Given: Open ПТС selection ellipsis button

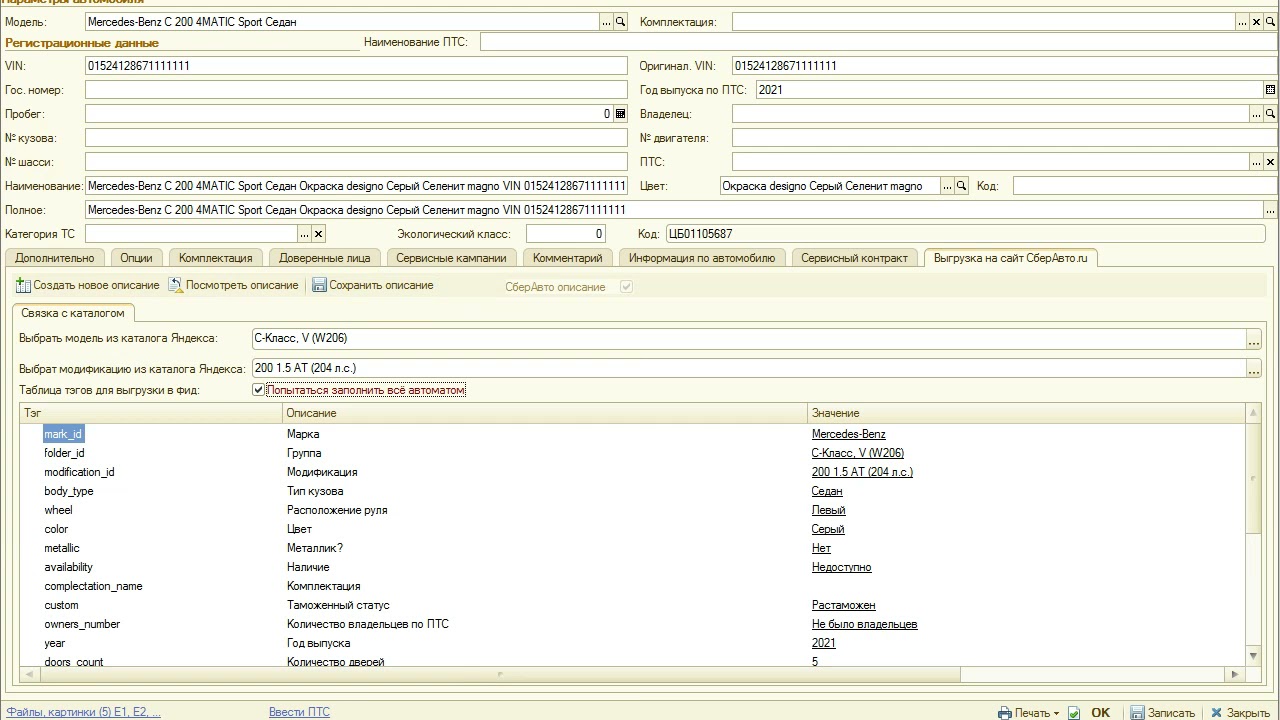Looking at the screenshot, I should tap(1257, 162).
